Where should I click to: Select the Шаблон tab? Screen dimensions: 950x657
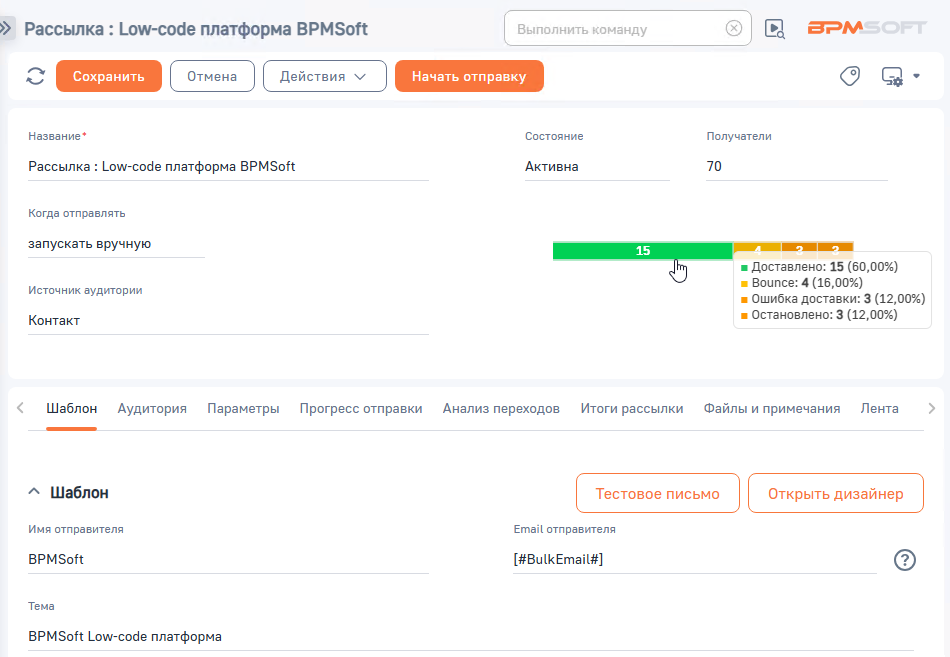click(71, 409)
